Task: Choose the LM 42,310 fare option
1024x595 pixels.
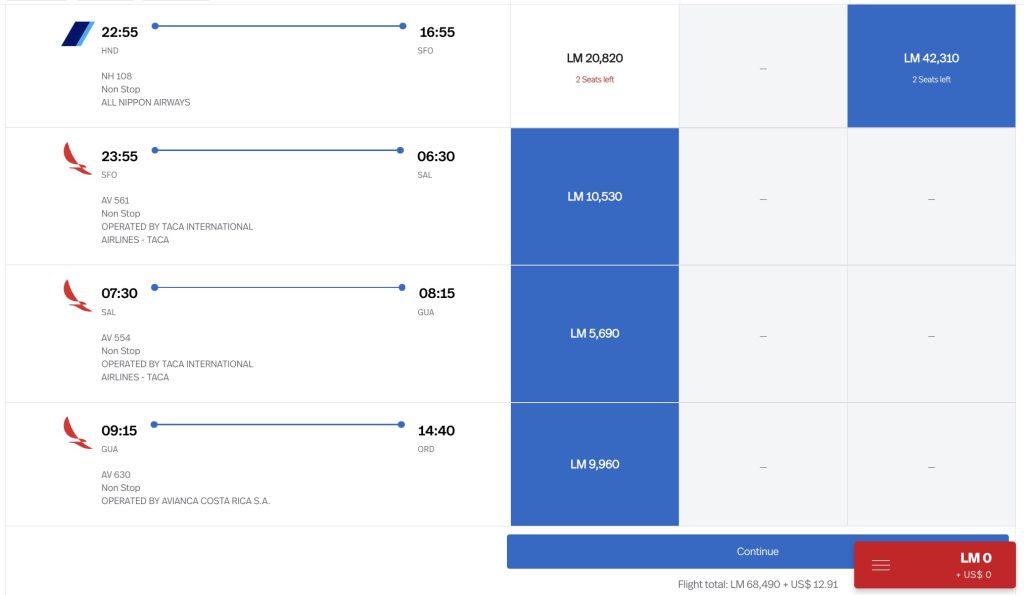Action: click(931, 66)
